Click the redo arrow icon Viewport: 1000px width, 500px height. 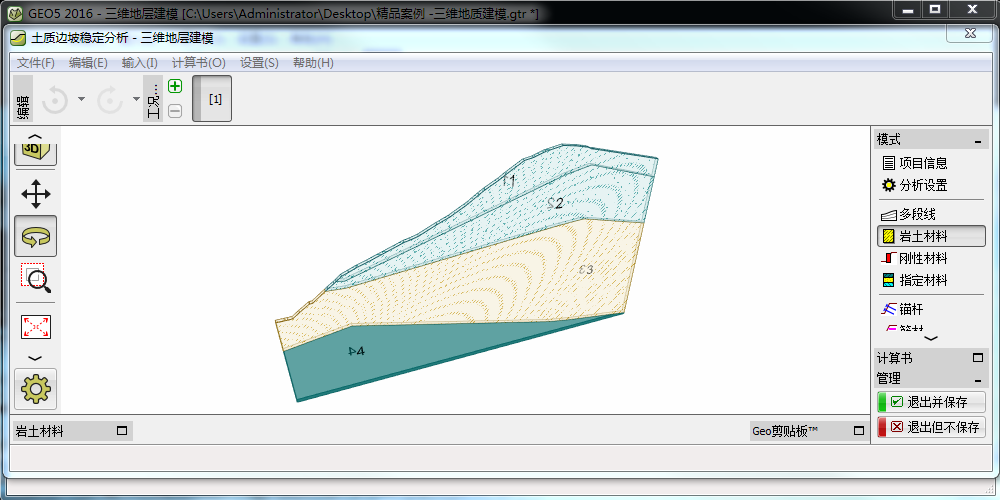(x=109, y=100)
